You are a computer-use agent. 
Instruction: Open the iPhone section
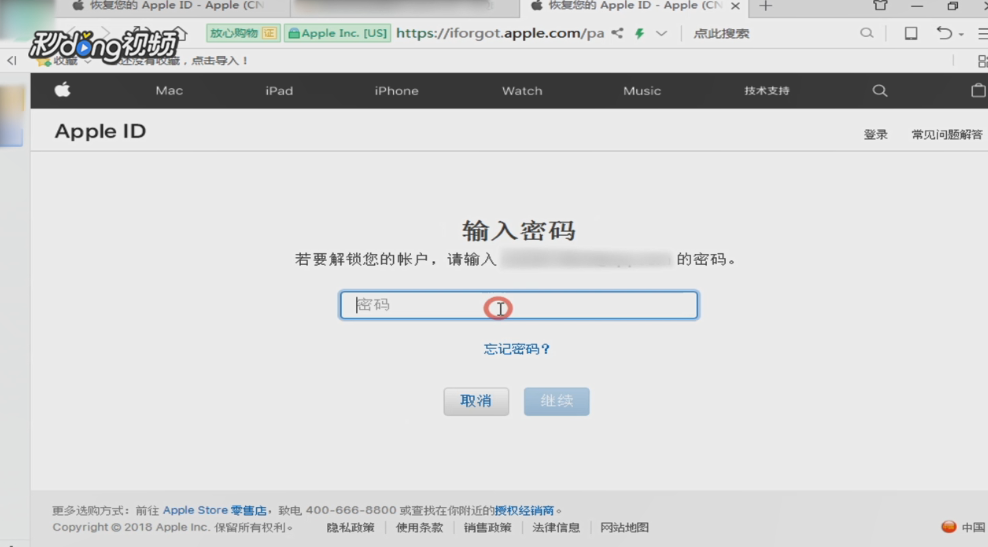point(396,91)
